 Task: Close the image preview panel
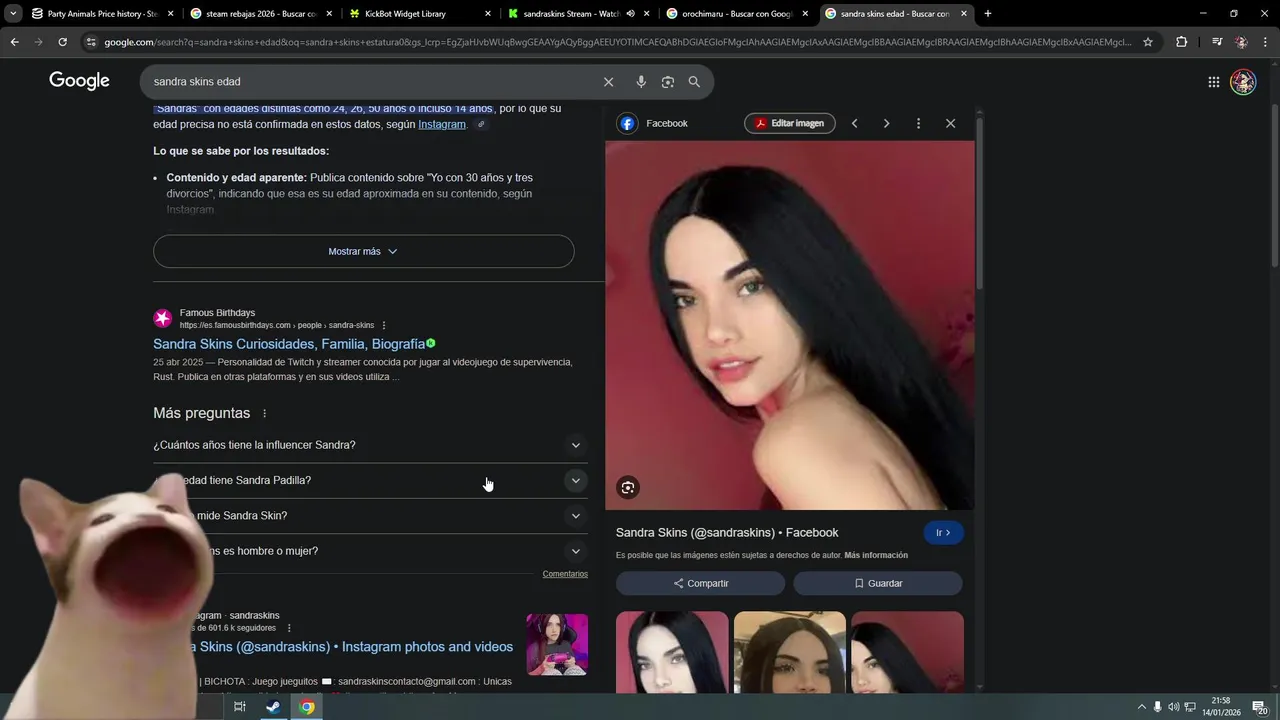pos(950,123)
